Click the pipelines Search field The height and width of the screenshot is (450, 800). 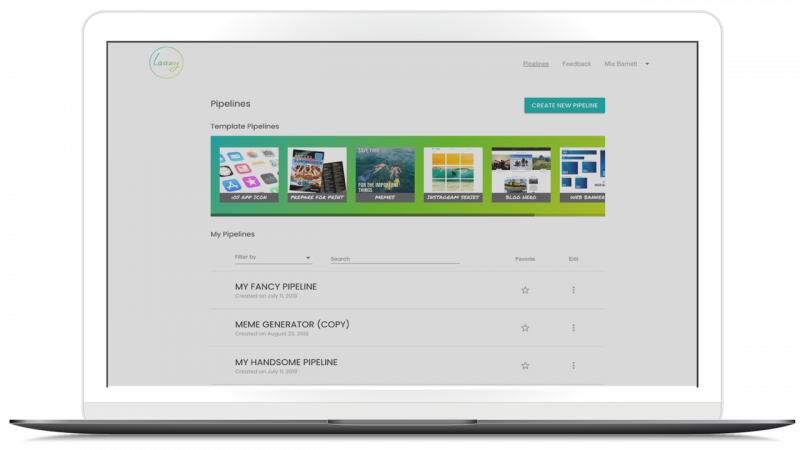tap(395, 259)
